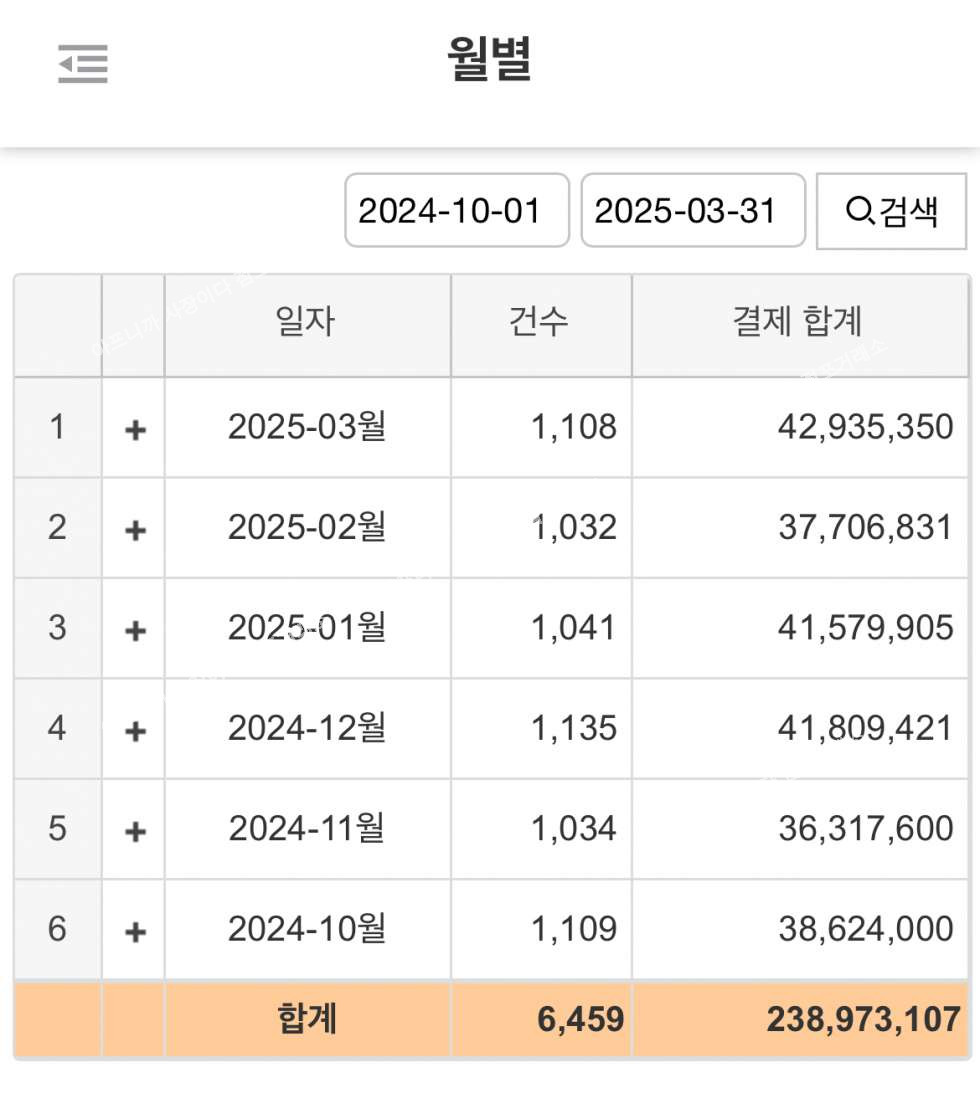Open the sidebar menu icon
980x1093 pixels.
[x=83, y=63]
